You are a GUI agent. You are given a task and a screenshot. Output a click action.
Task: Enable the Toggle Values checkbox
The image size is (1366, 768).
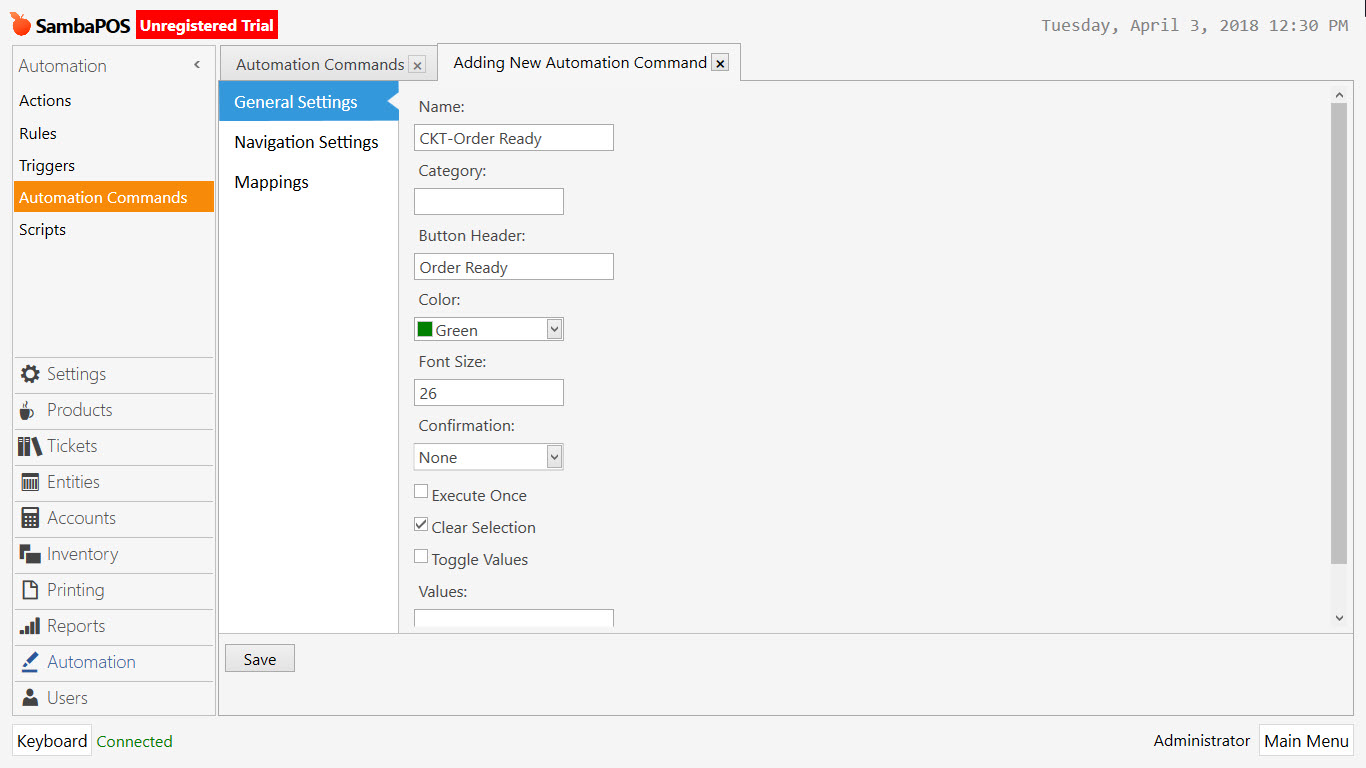click(x=421, y=555)
